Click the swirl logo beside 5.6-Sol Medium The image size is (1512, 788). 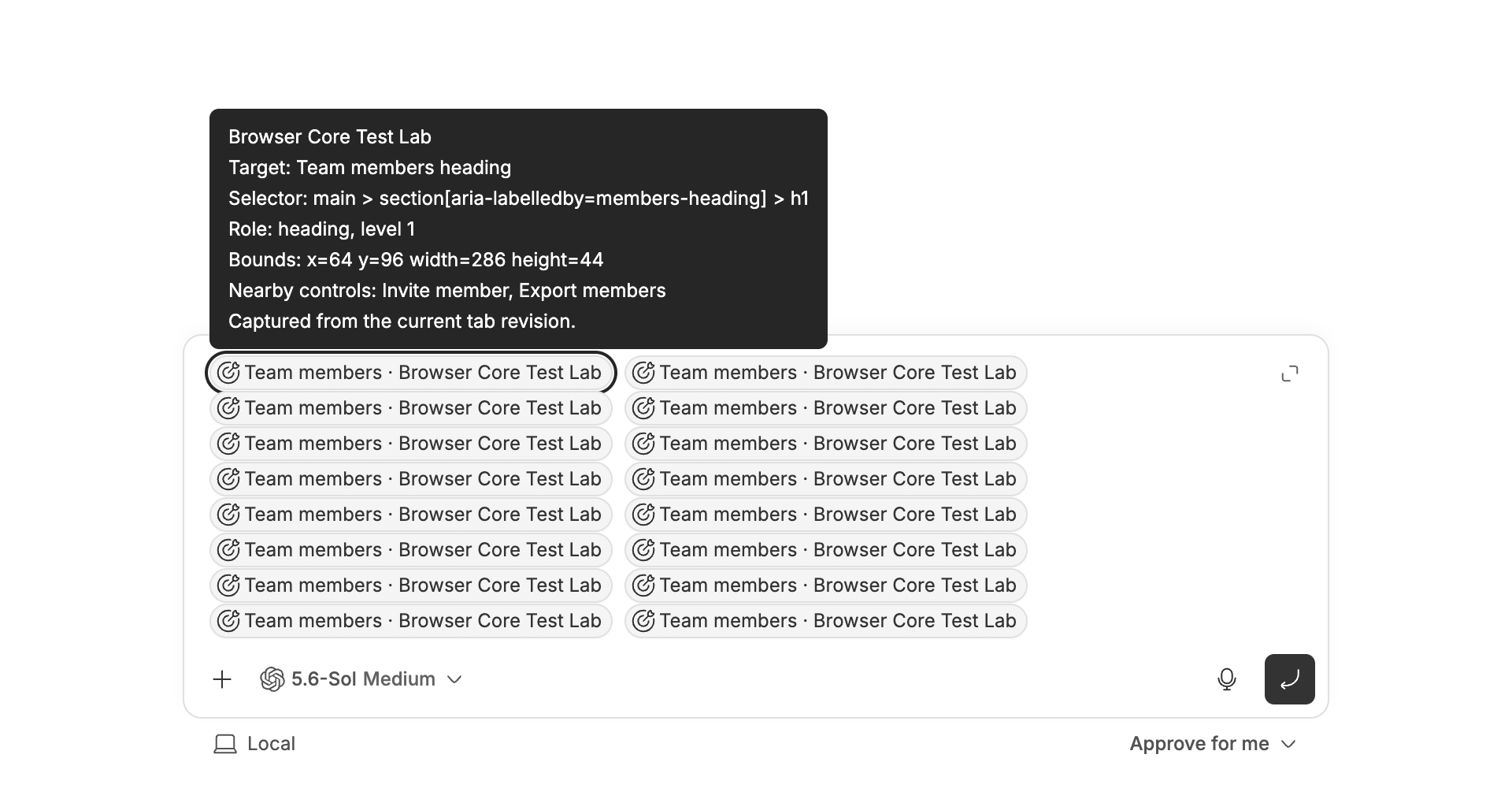pos(272,679)
